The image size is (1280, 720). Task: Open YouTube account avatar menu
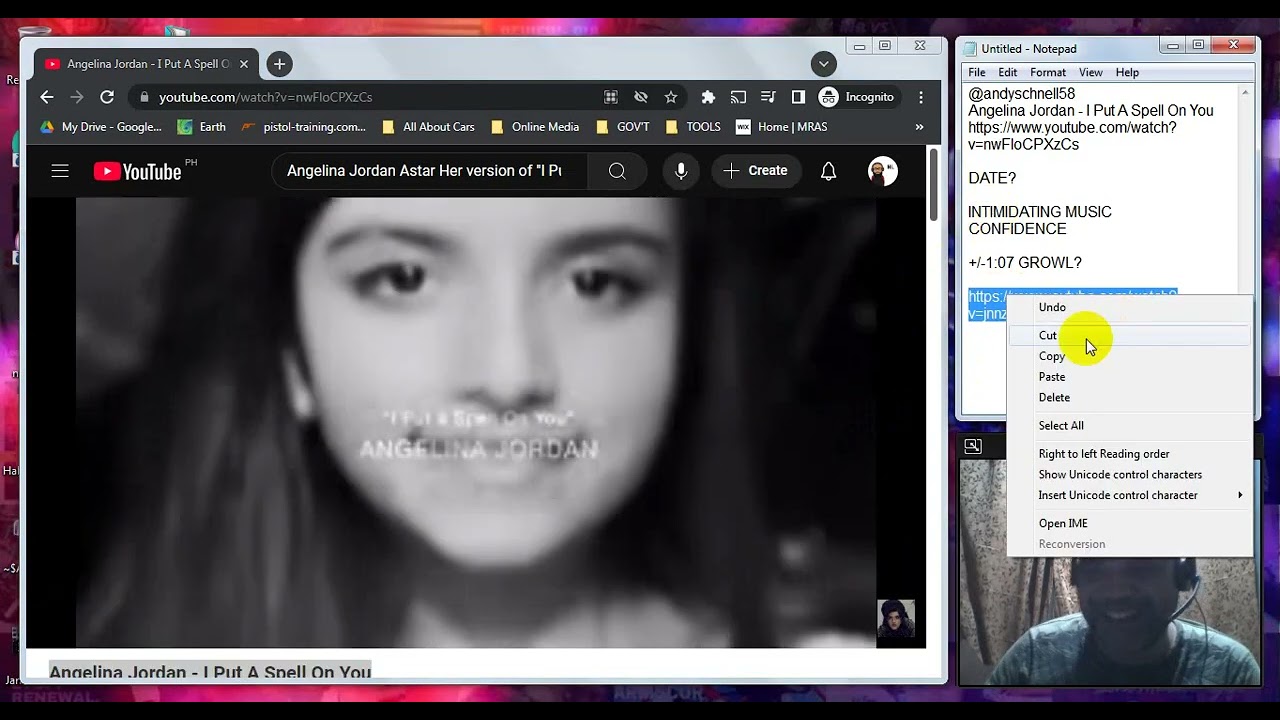click(882, 171)
